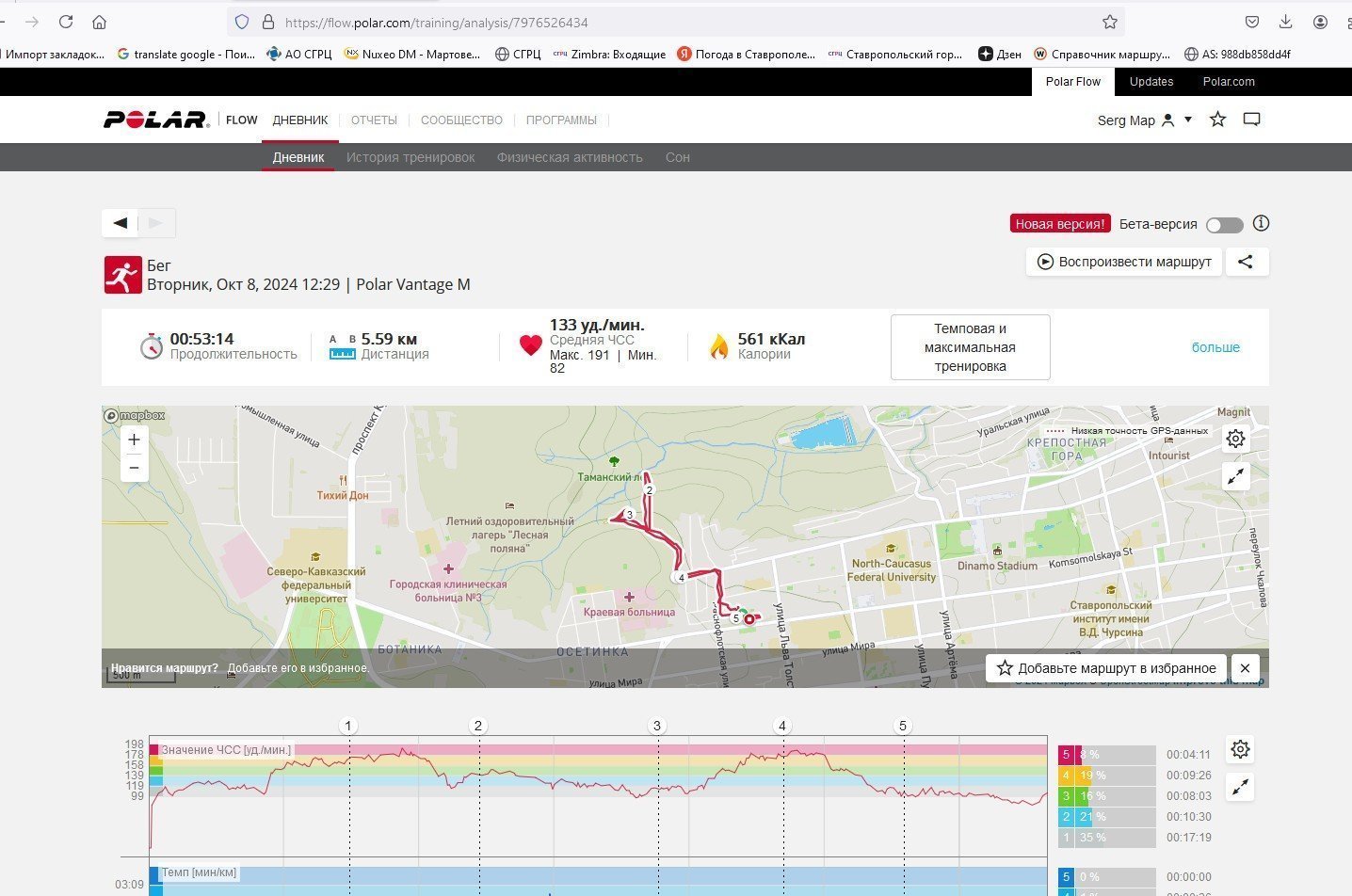Open the Polar.com top tab
1352x896 pixels.
click(1229, 82)
